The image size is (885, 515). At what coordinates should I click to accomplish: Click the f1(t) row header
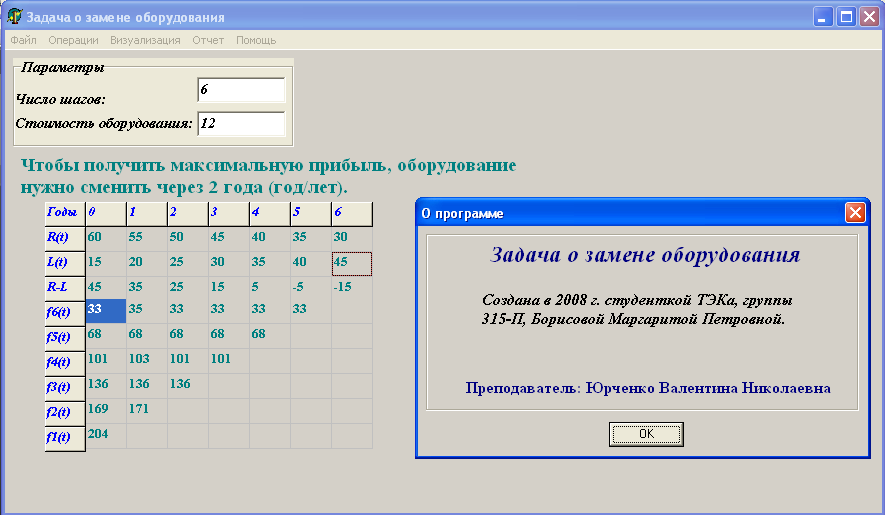point(65,438)
